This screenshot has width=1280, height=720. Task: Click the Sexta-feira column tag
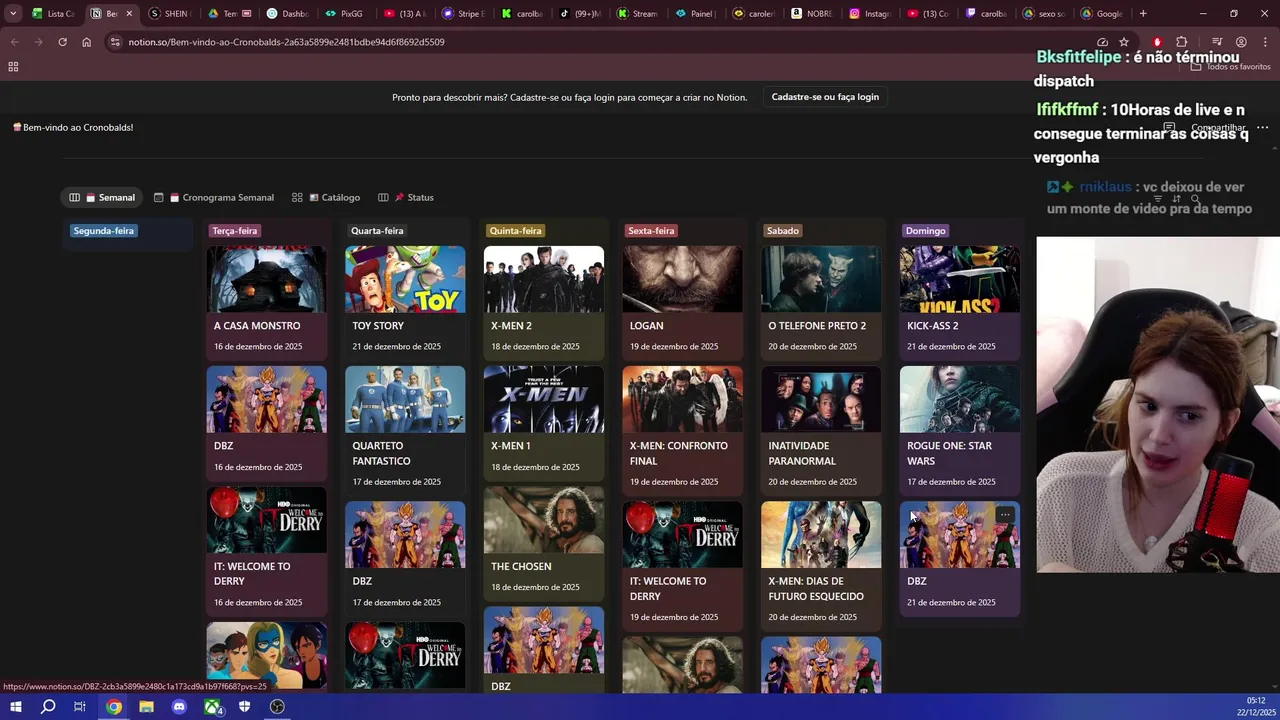point(651,231)
